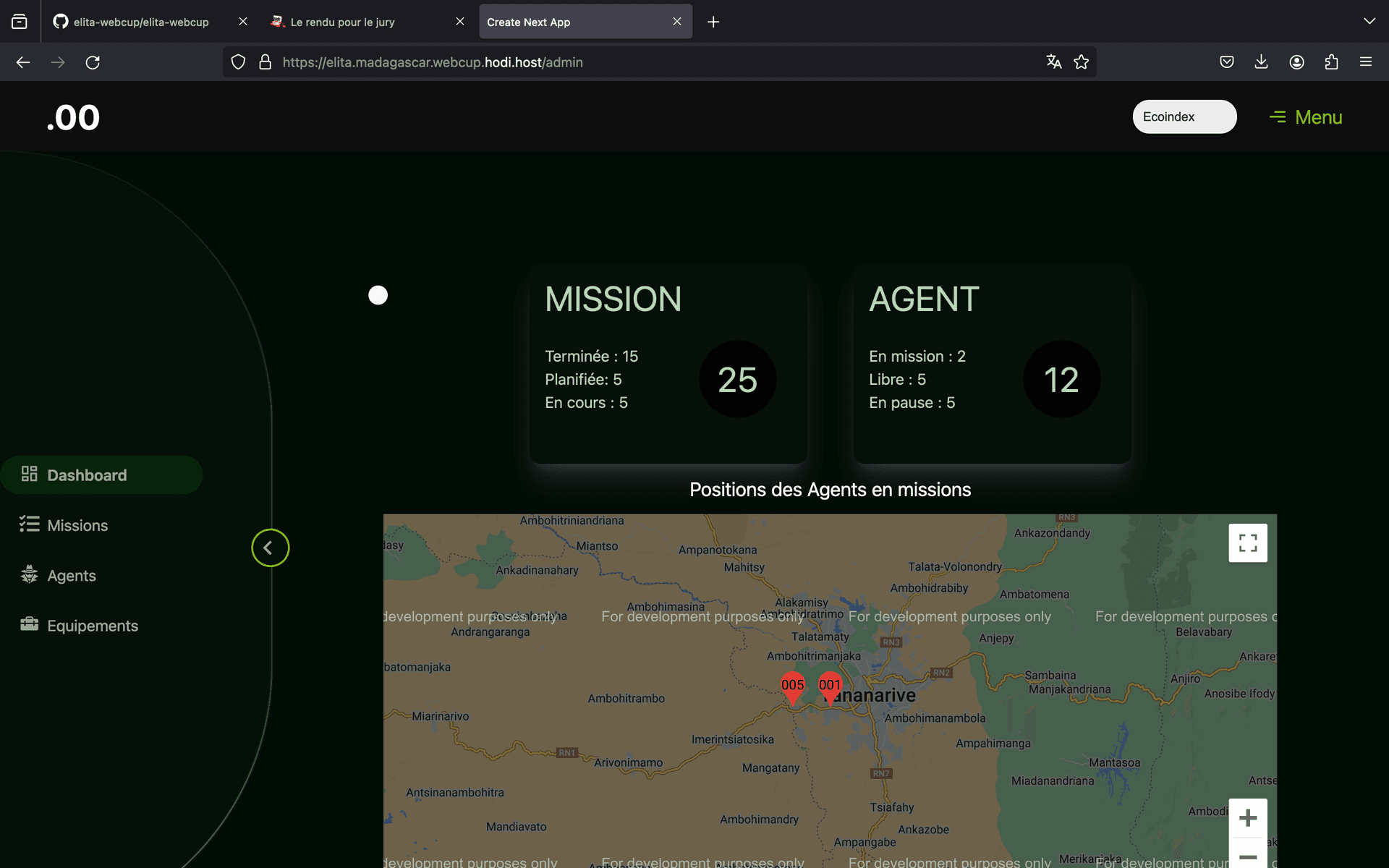Click the Agents spy icon
The height and width of the screenshot is (868, 1389).
click(x=29, y=574)
